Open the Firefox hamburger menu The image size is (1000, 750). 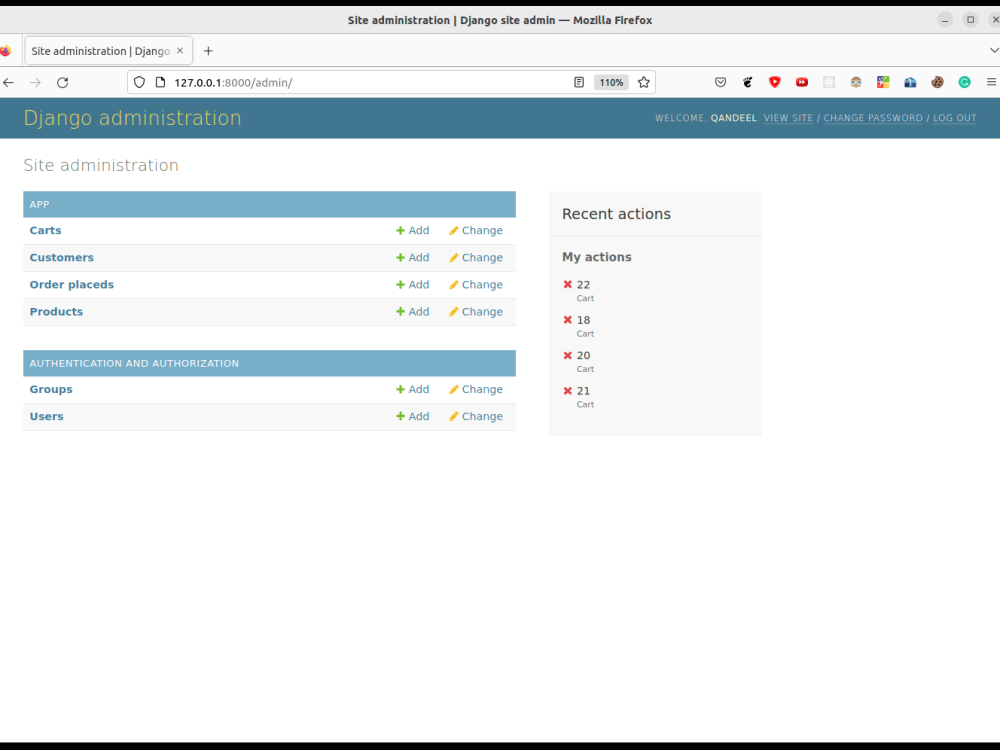(991, 82)
